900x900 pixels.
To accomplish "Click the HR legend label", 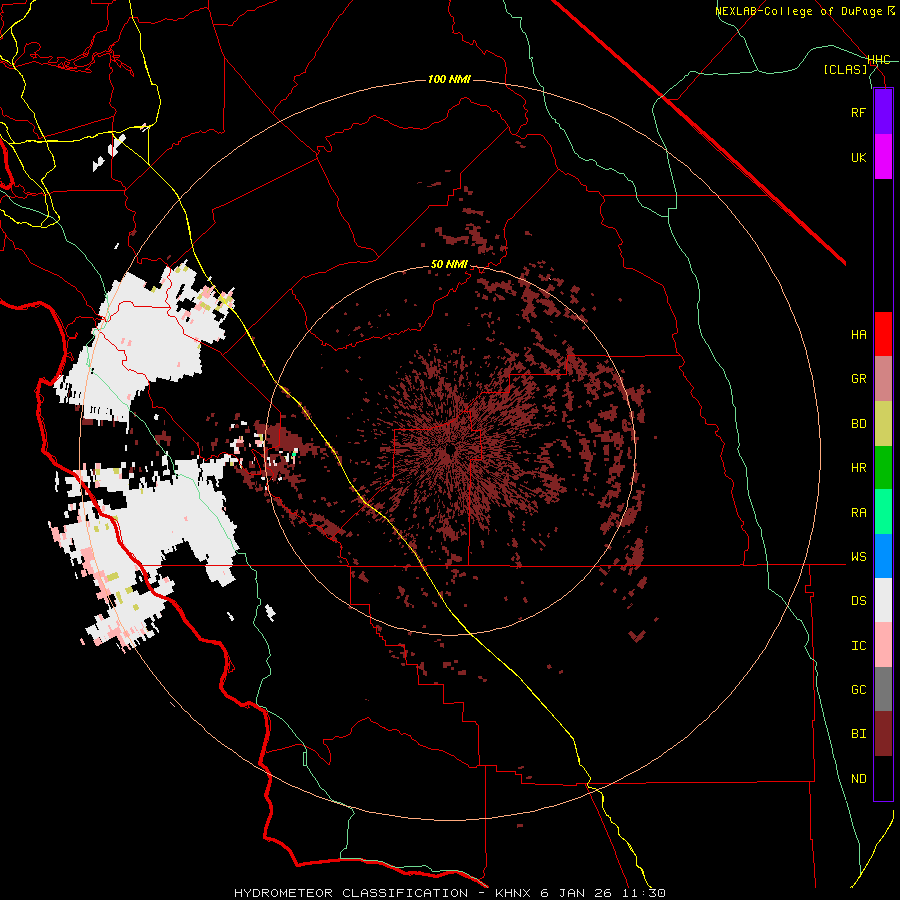I will click(x=858, y=468).
